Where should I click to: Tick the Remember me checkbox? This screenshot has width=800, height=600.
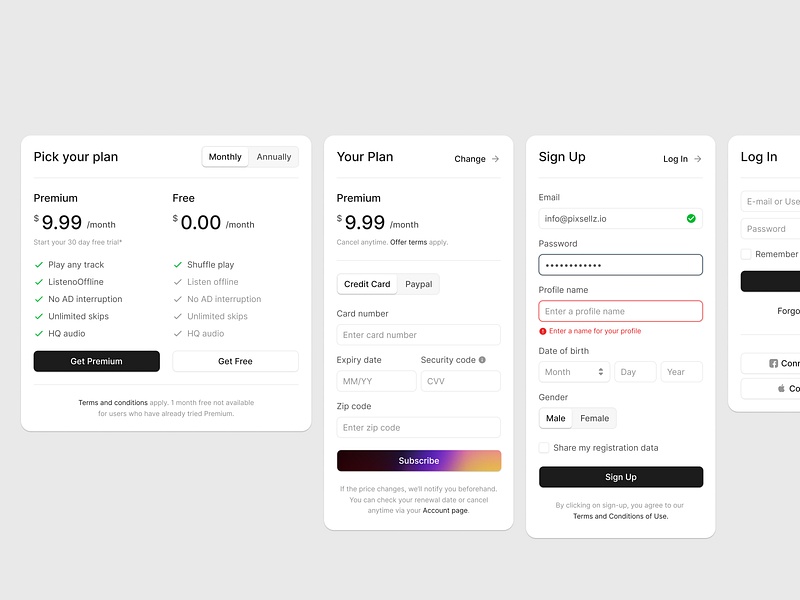(x=746, y=255)
